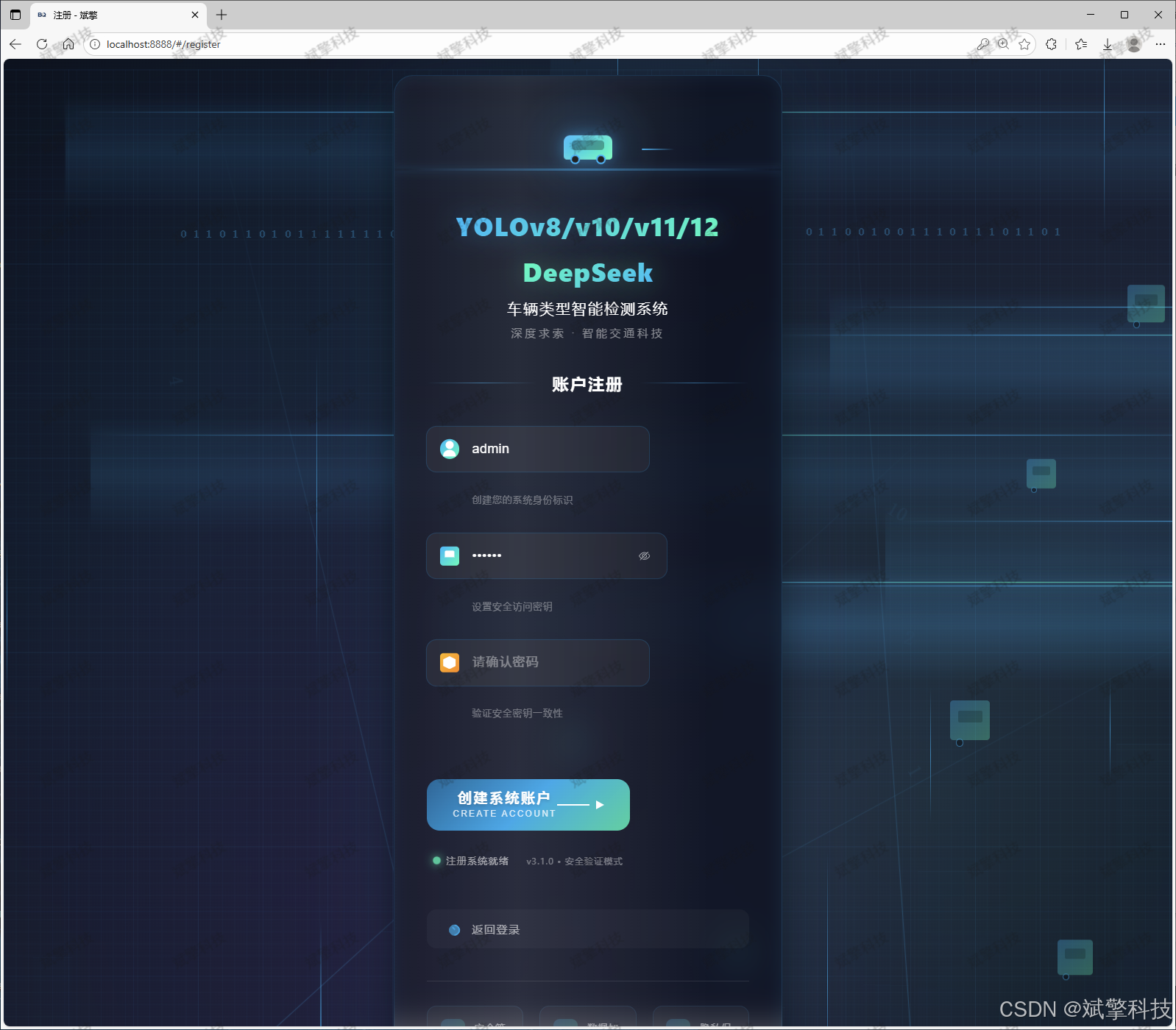Close the 注册 tab
Screen dimensions: 1176x1030
(195, 15)
